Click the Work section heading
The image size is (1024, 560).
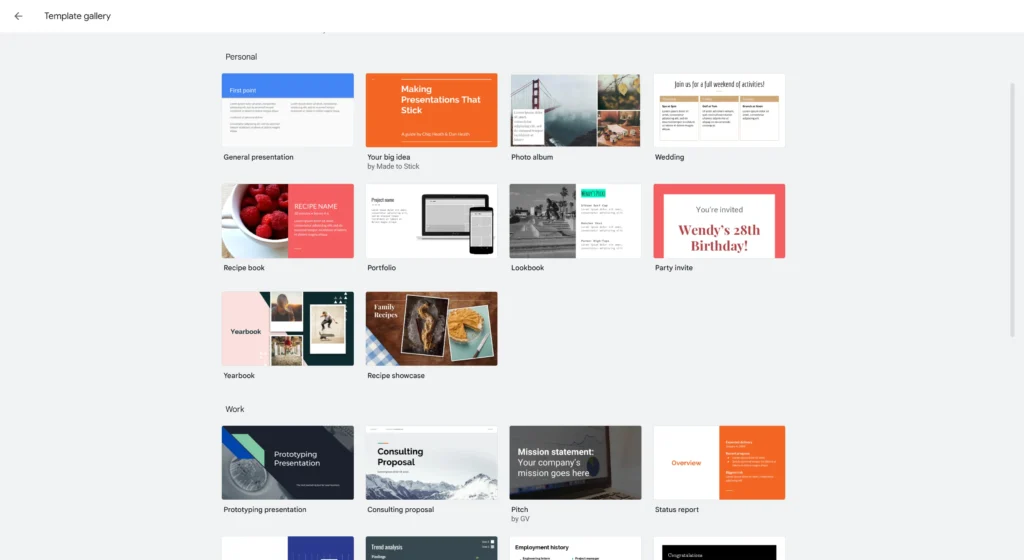pos(234,409)
